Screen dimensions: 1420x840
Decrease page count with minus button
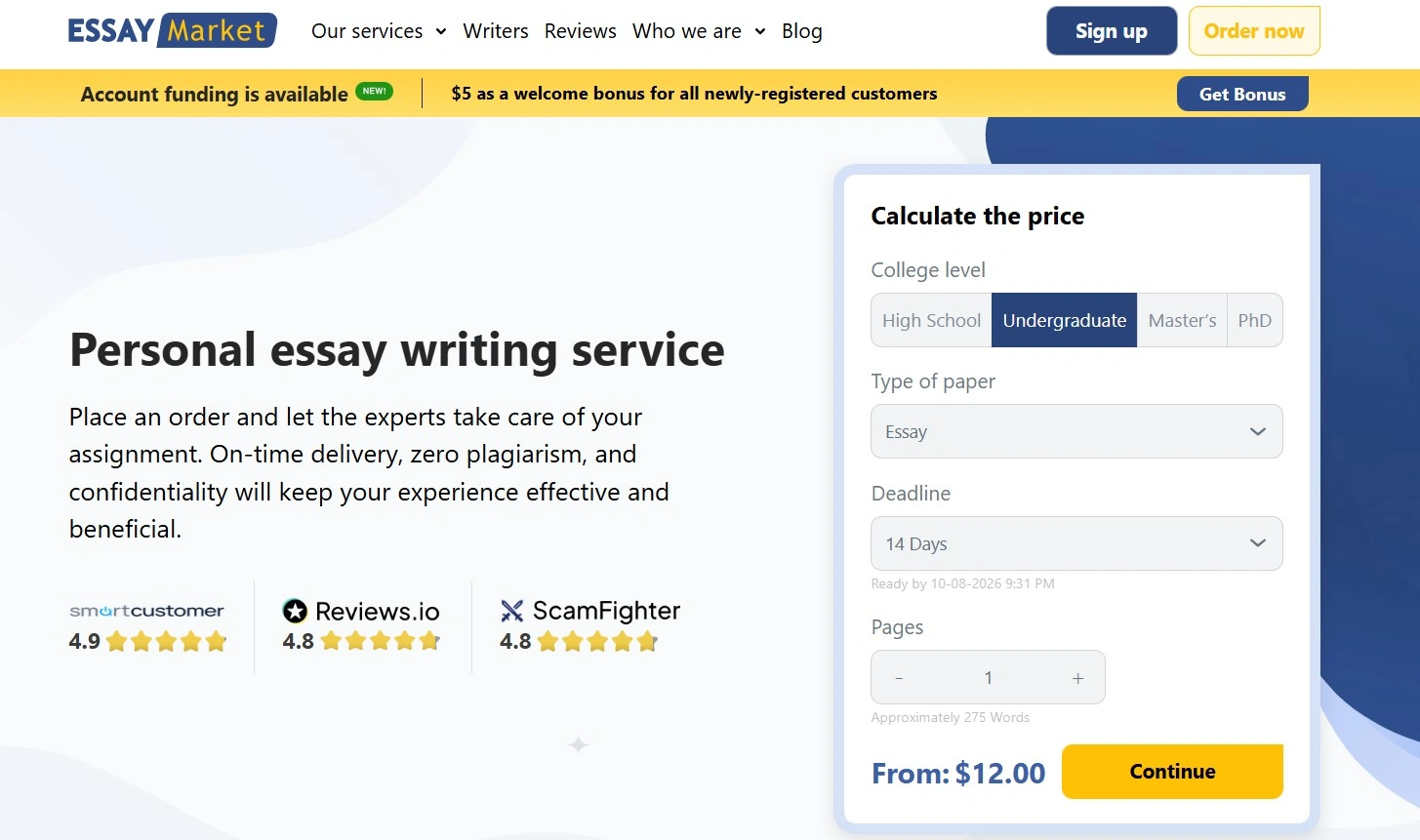[x=899, y=678]
